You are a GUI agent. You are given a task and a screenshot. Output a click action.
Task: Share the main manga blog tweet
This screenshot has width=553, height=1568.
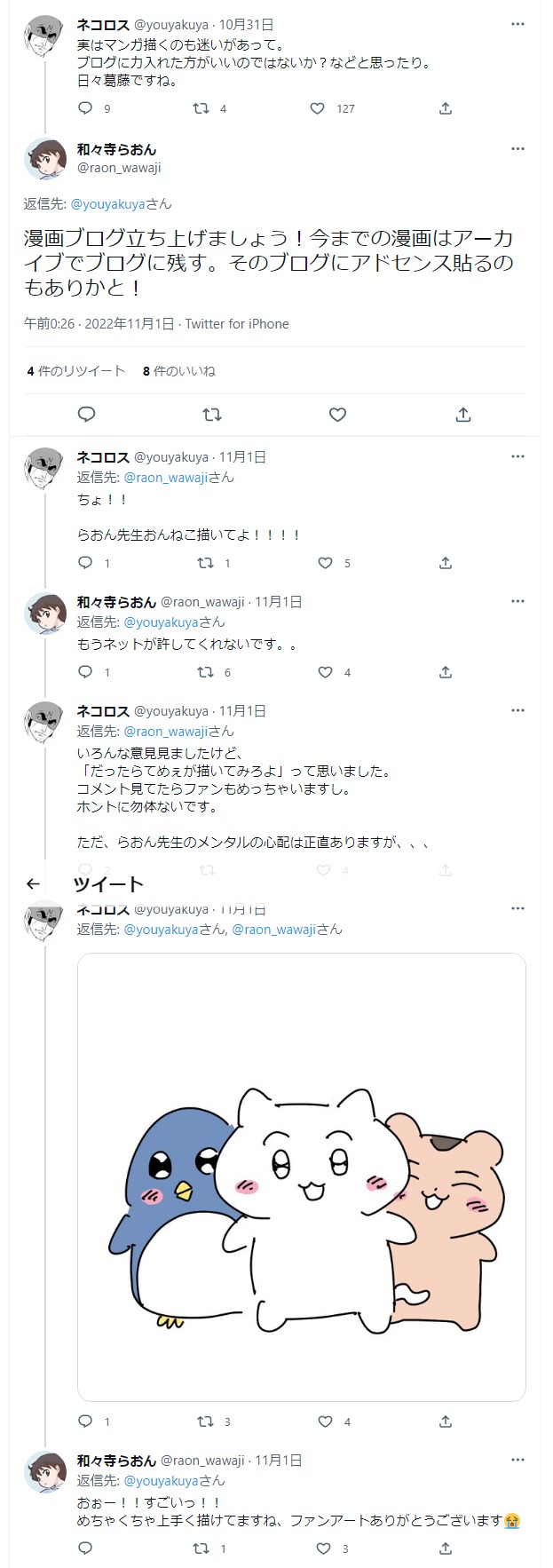point(462,415)
